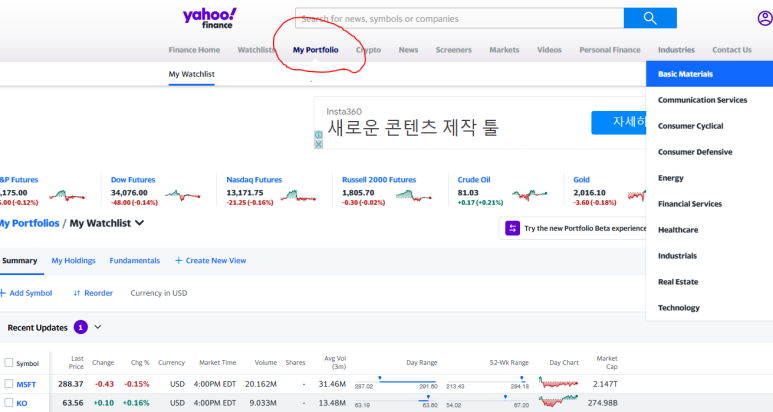Switch to the Fundamentals tab
Screen dimensions: 773x412
pyautogui.click(x=135, y=261)
